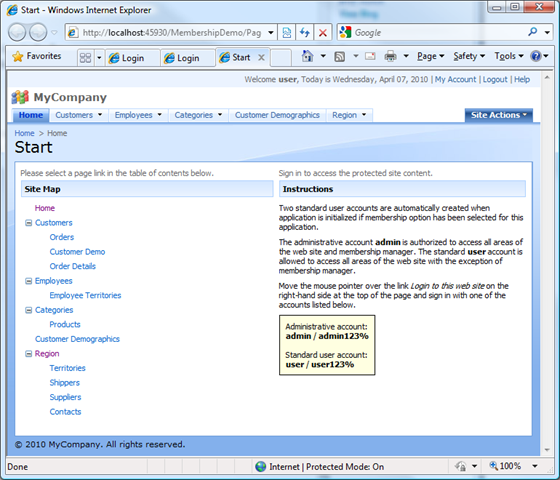Collapse the Customers node in Site Map
This screenshot has width=560, height=480.
click(x=28, y=223)
